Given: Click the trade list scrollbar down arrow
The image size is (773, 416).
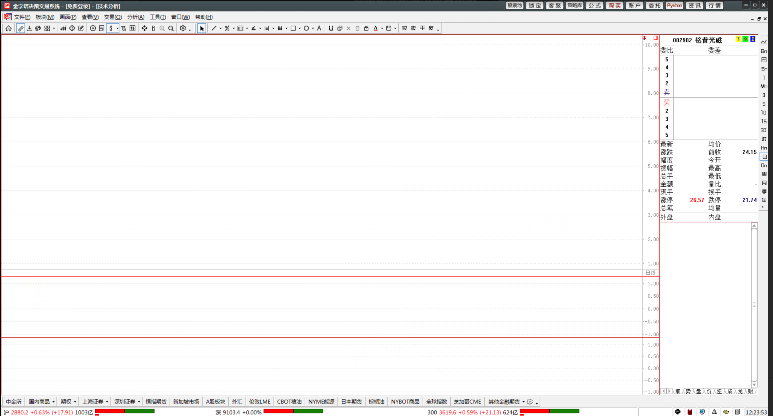Looking at the screenshot, I should click(x=754, y=384).
